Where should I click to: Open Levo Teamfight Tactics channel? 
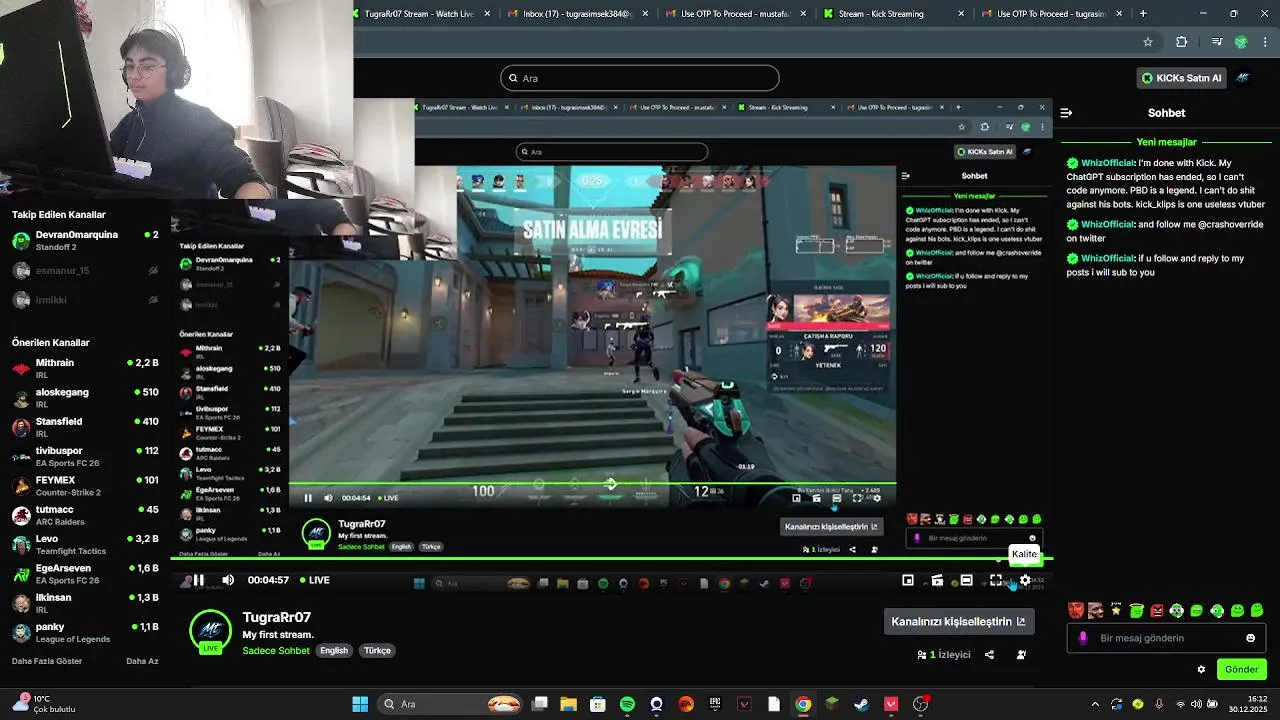pos(85,544)
